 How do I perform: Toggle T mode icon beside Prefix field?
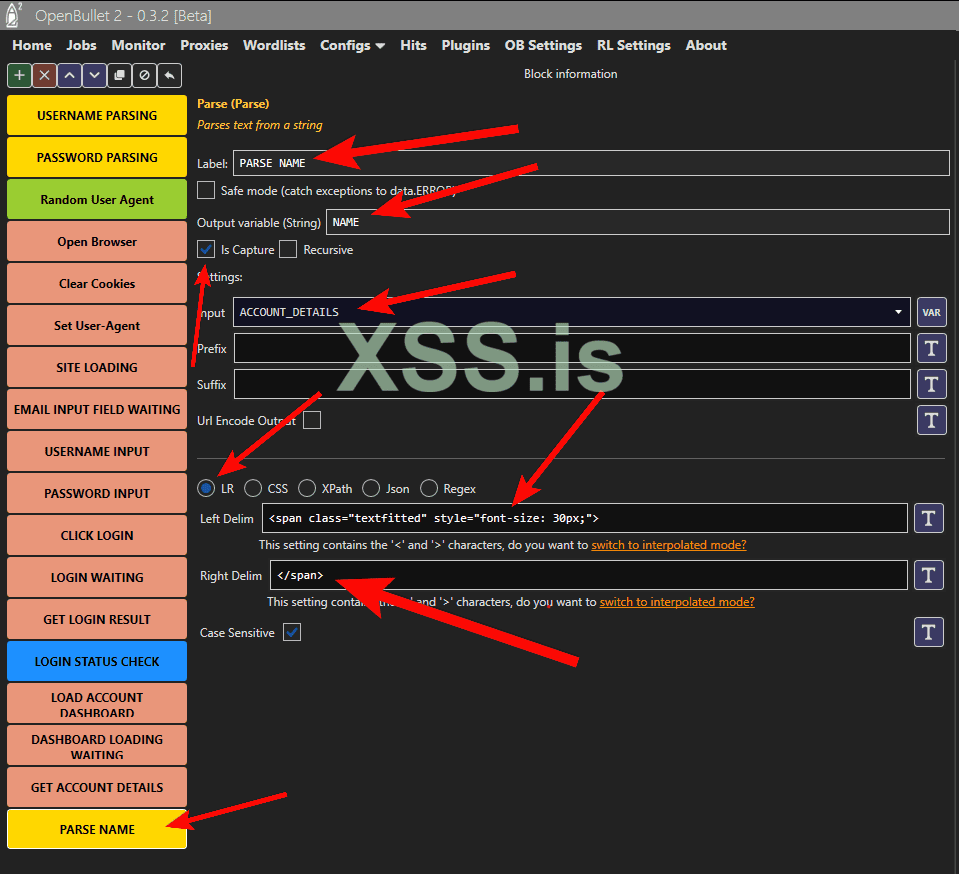931,349
